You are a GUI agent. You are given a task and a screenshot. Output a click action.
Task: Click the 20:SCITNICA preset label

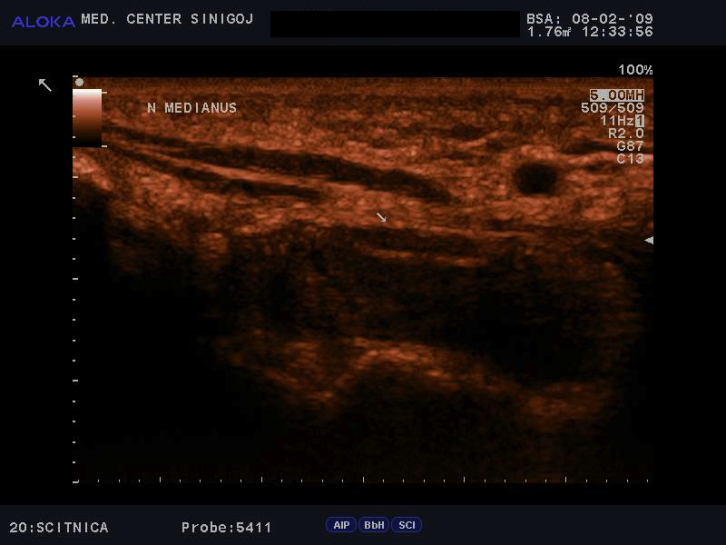pyautogui.click(x=59, y=527)
